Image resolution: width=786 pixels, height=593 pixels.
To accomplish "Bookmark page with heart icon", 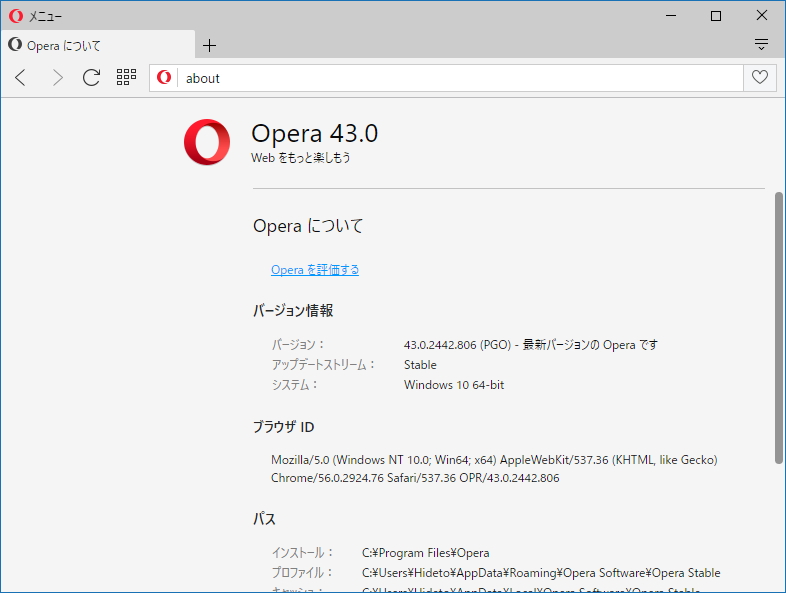I will [x=760, y=77].
